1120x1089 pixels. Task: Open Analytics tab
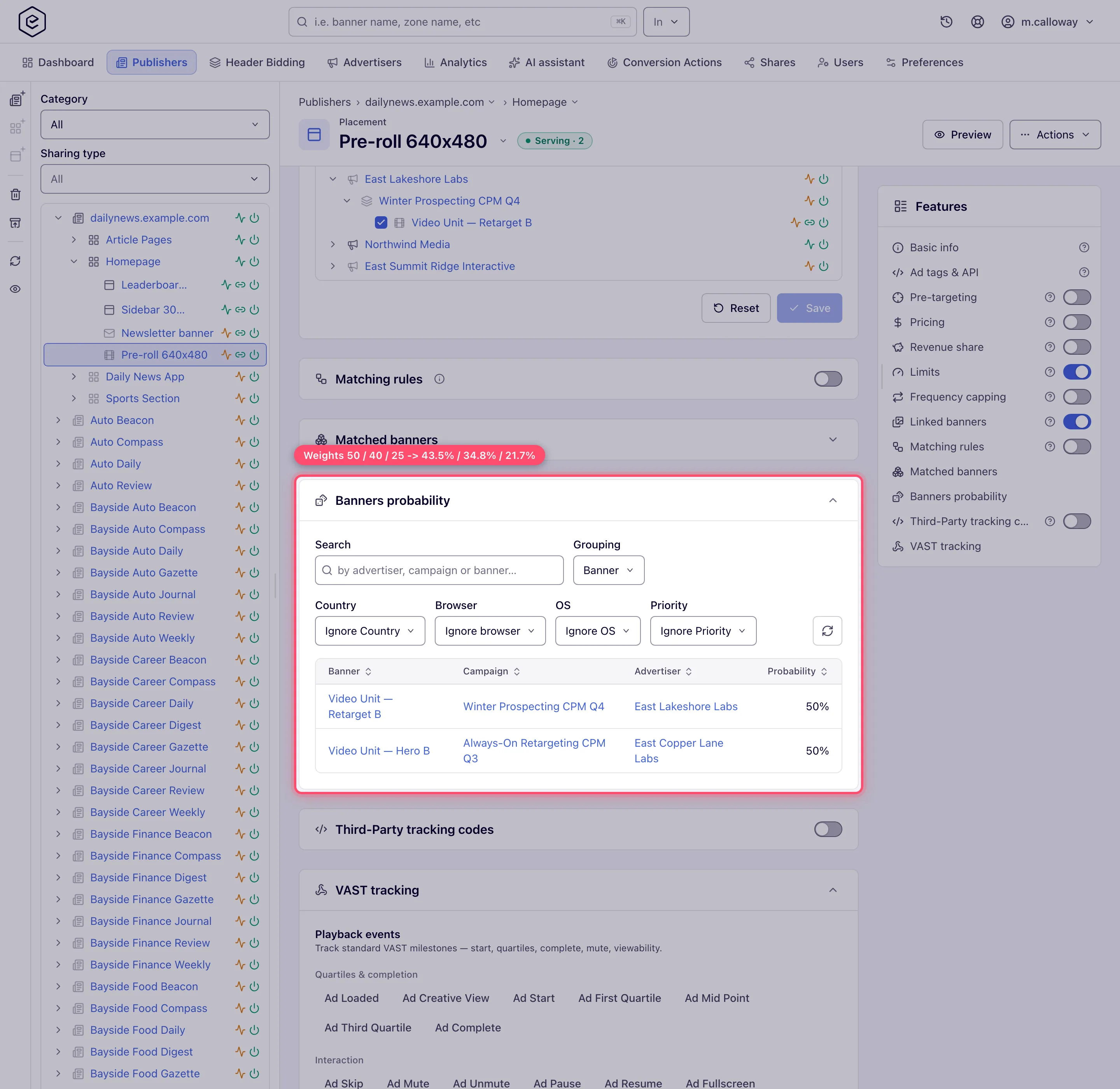tap(455, 62)
